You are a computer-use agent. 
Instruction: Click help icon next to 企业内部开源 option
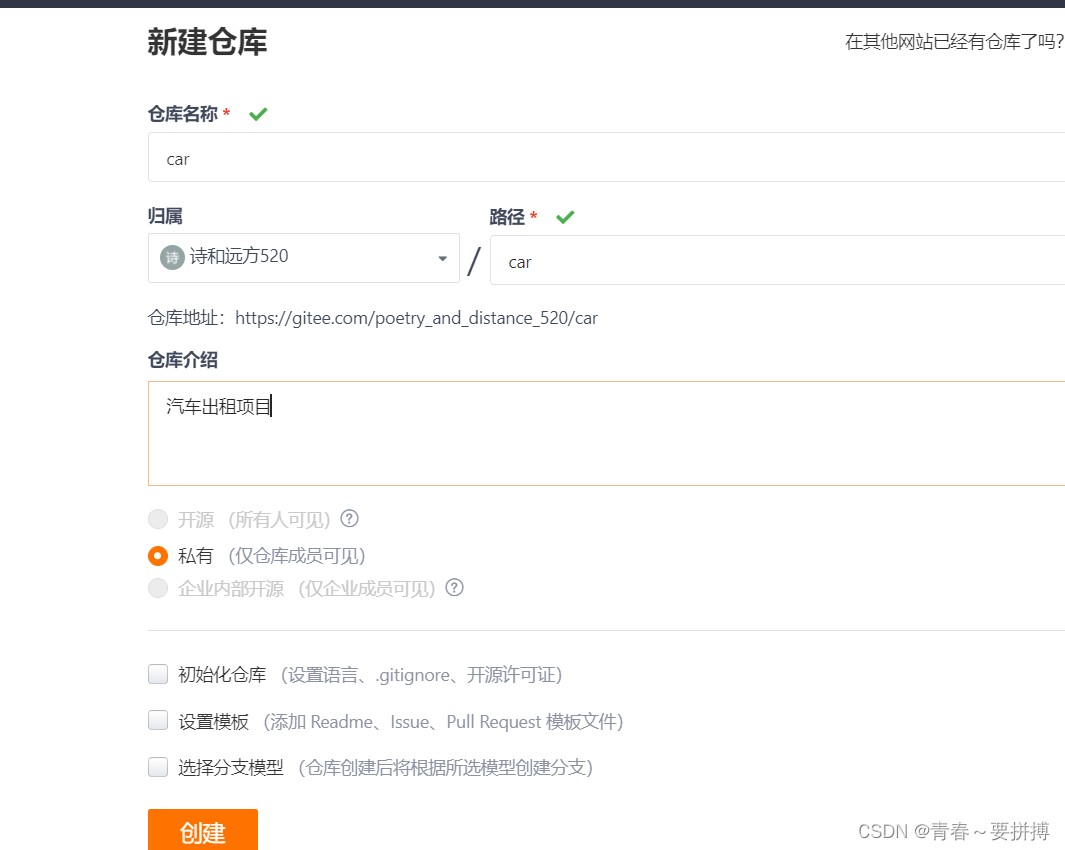click(x=454, y=587)
